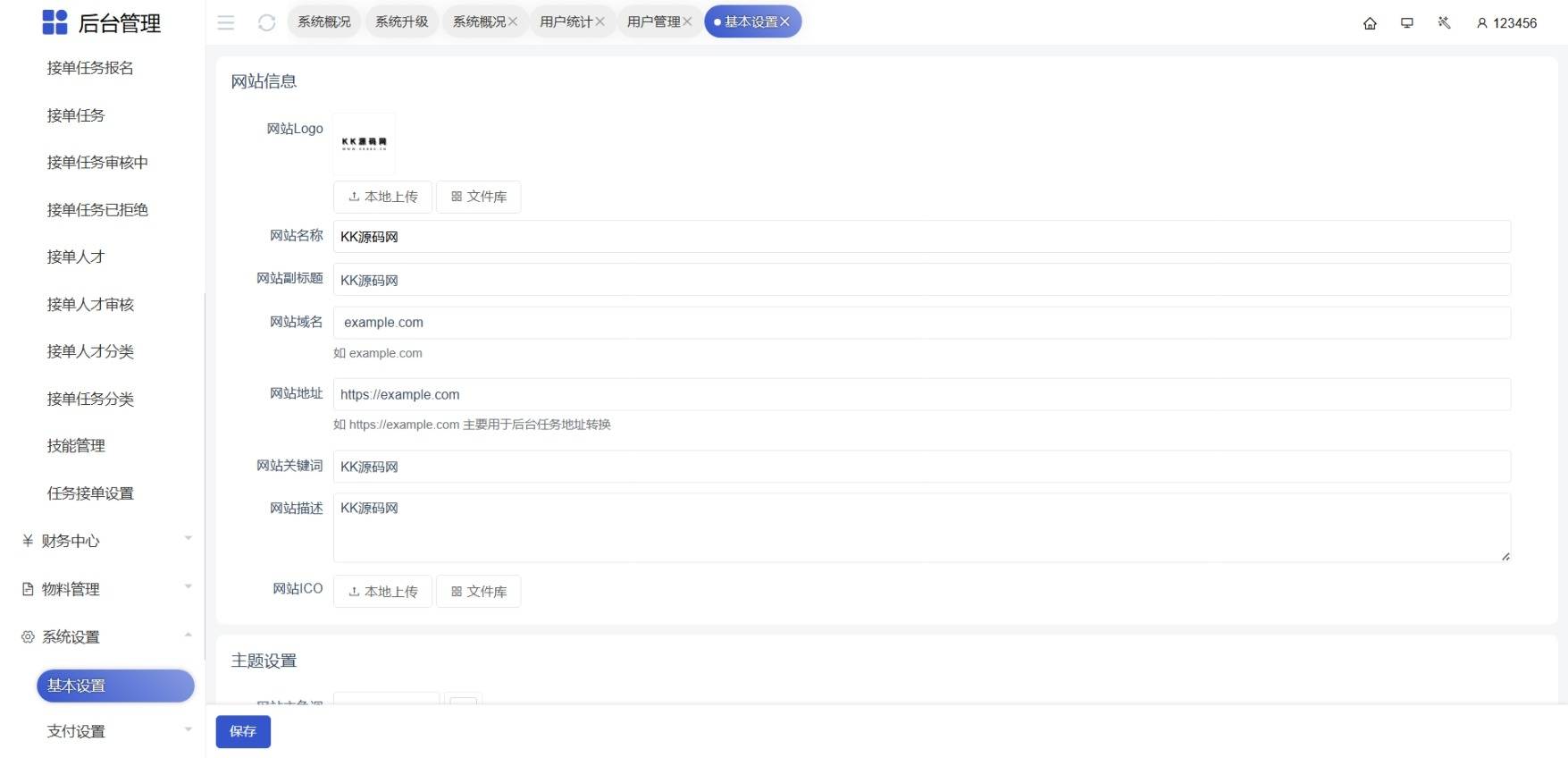The height and width of the screenshot is (758, 1568).
Task: Refresh the page with the reload icon
Action: pyautogui.click(x=266, y=22)
